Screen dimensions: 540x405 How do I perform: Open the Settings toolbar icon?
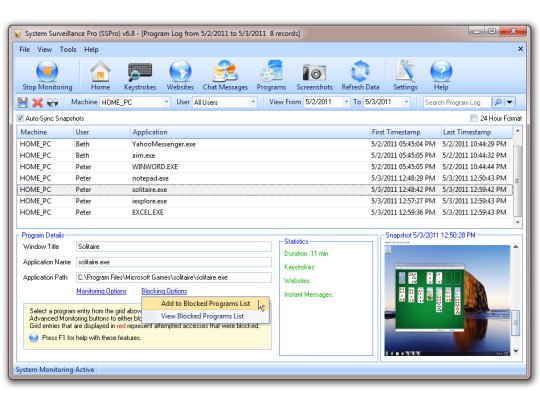405,75
